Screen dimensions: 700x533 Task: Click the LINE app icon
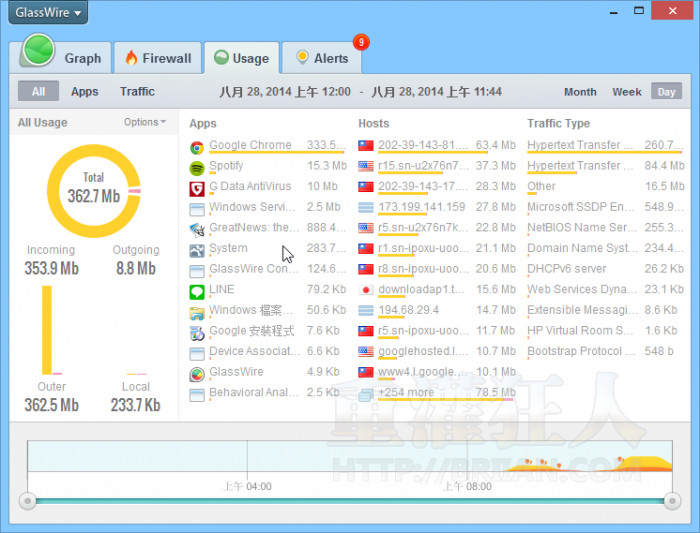[x=197, y=290]
